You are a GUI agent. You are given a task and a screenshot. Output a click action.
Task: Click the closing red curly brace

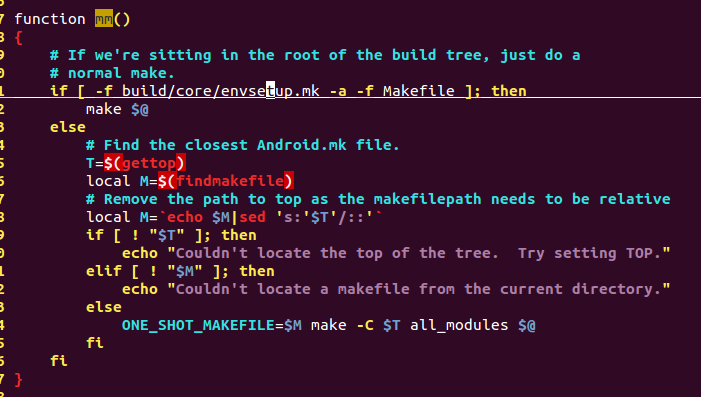(x=18, y=379)
